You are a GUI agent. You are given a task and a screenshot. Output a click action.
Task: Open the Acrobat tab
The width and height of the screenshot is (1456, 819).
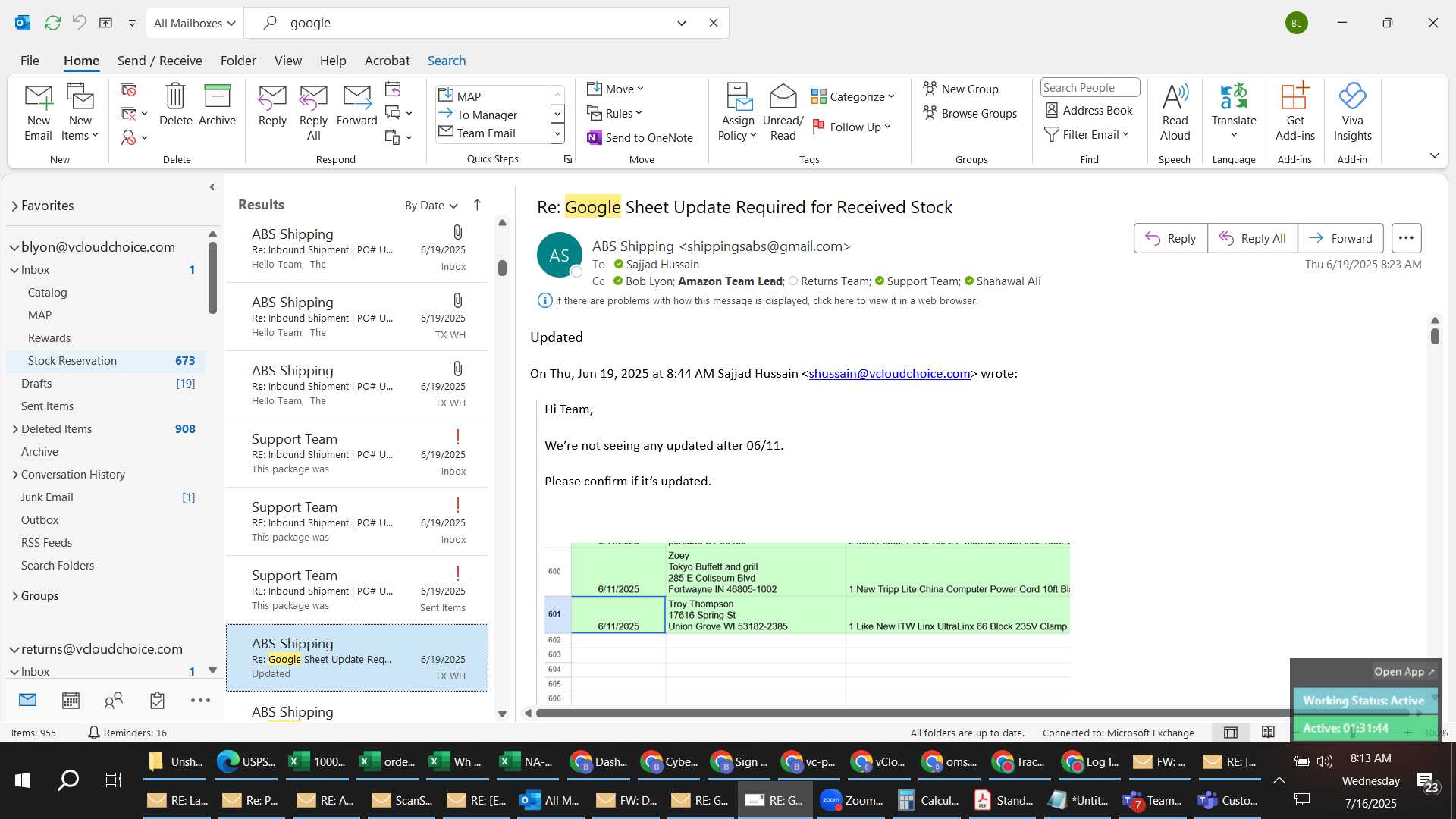coord(387,61)
